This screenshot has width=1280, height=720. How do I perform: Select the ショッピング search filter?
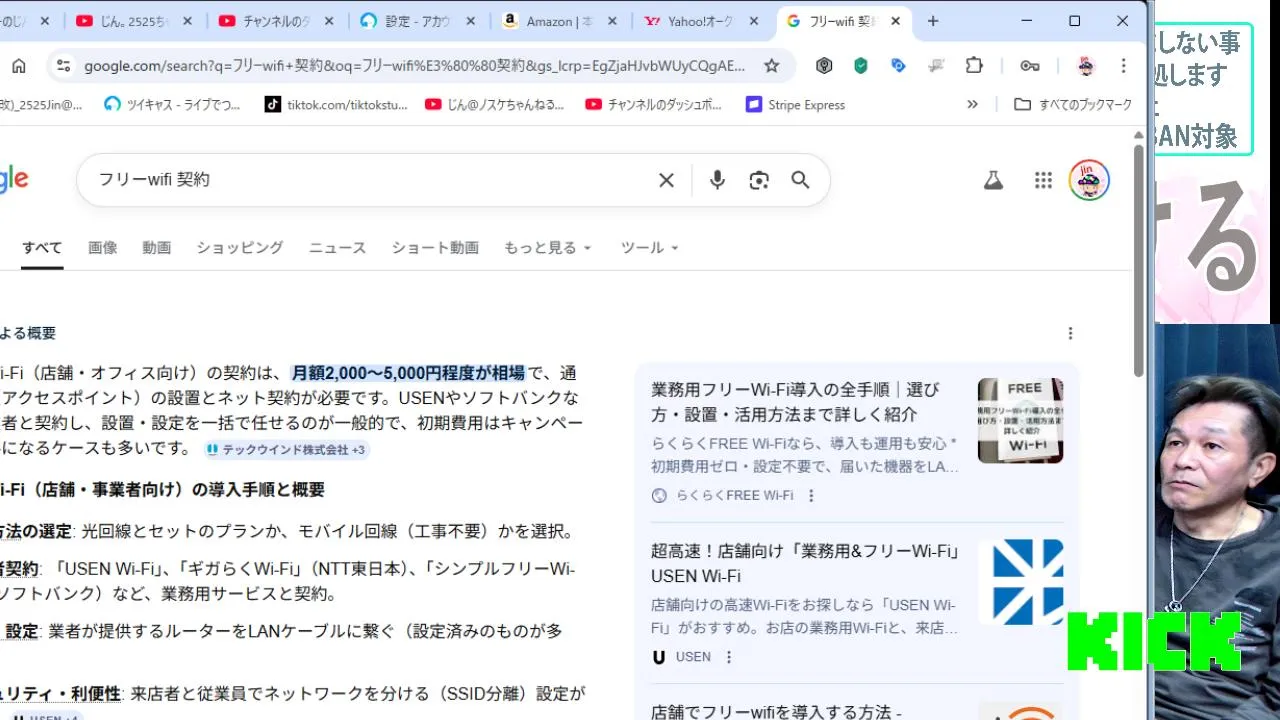coord(239,247)
